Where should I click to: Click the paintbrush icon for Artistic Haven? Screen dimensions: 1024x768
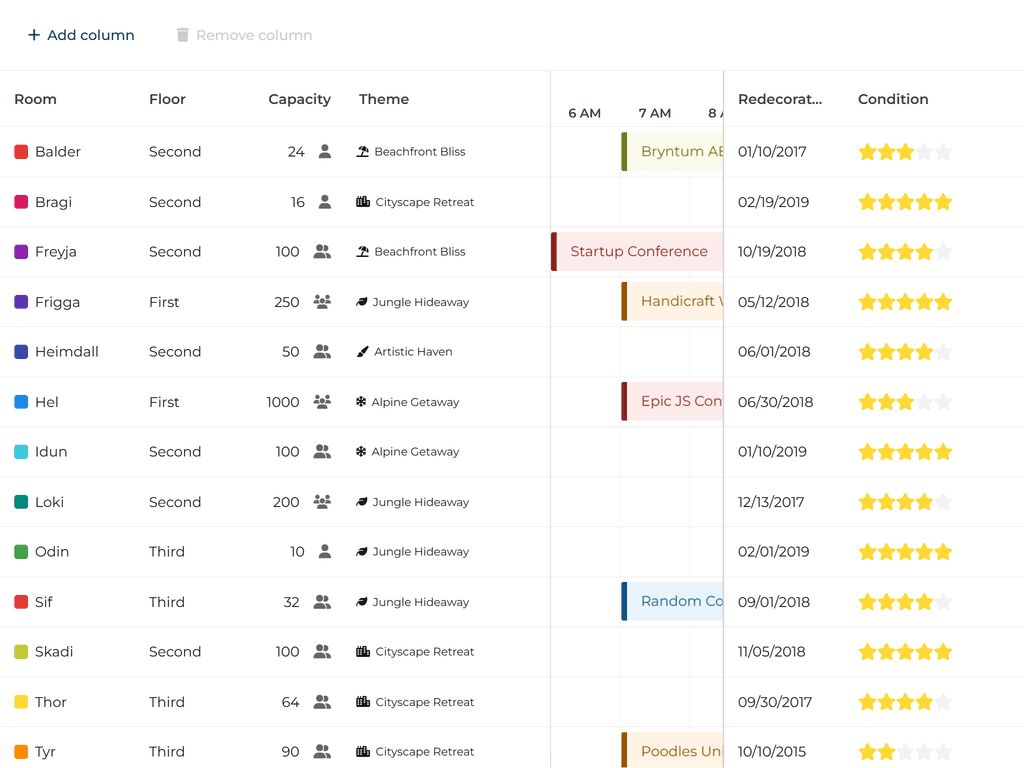click(x=363, y=352)
